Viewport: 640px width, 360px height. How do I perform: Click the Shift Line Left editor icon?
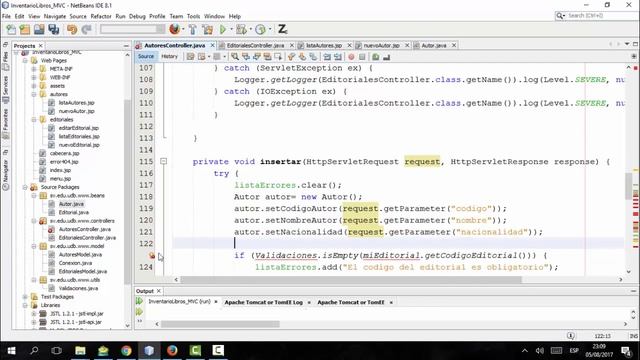pyautogui.click(x=327, y=57)
